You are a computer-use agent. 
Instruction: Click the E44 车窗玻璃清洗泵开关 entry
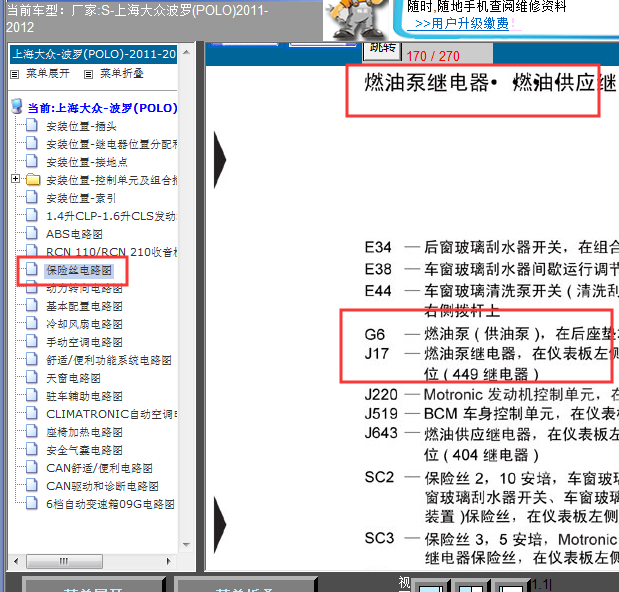pyautogui.click(x=491, y=300)
